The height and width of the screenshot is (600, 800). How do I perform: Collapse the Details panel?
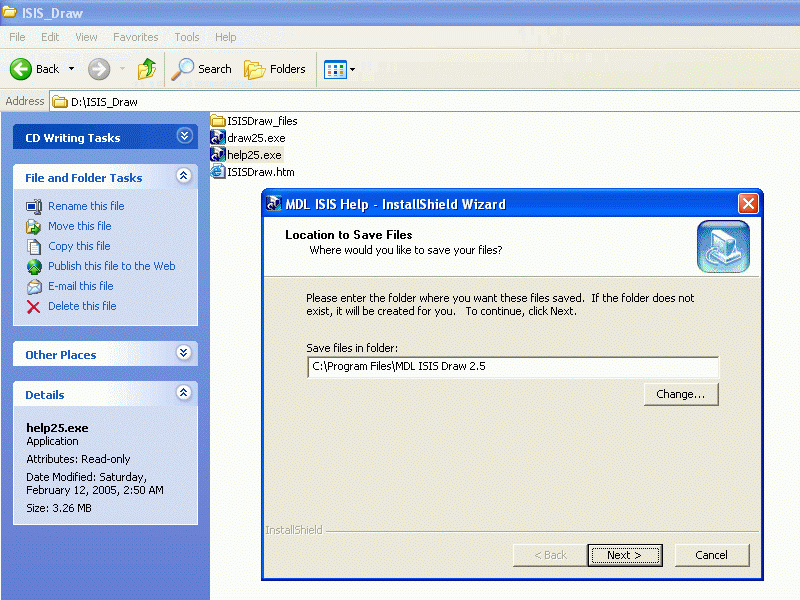tap(184, 392)
